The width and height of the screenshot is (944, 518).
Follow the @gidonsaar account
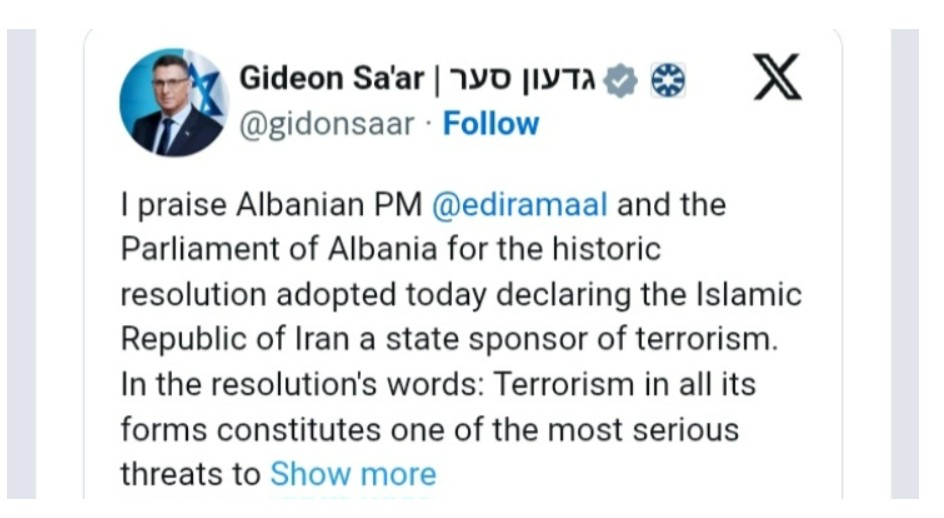click(x=490, y=124)
